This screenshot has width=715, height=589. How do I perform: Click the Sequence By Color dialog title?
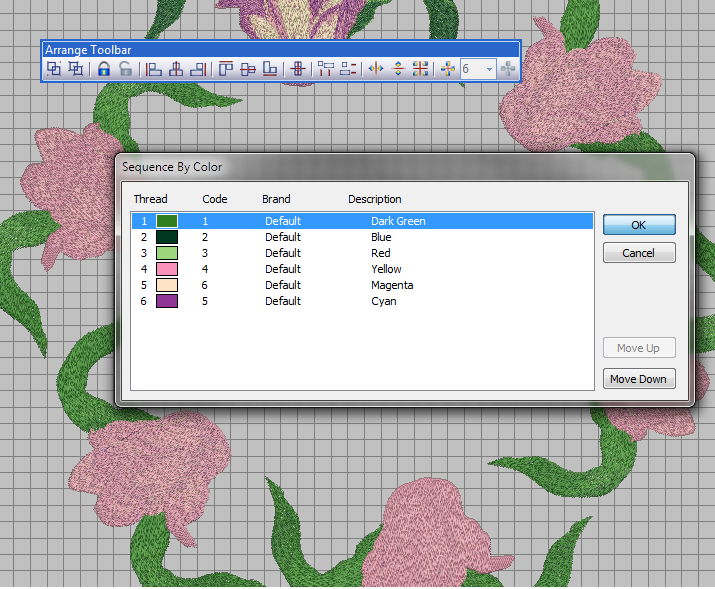(172, 167)
